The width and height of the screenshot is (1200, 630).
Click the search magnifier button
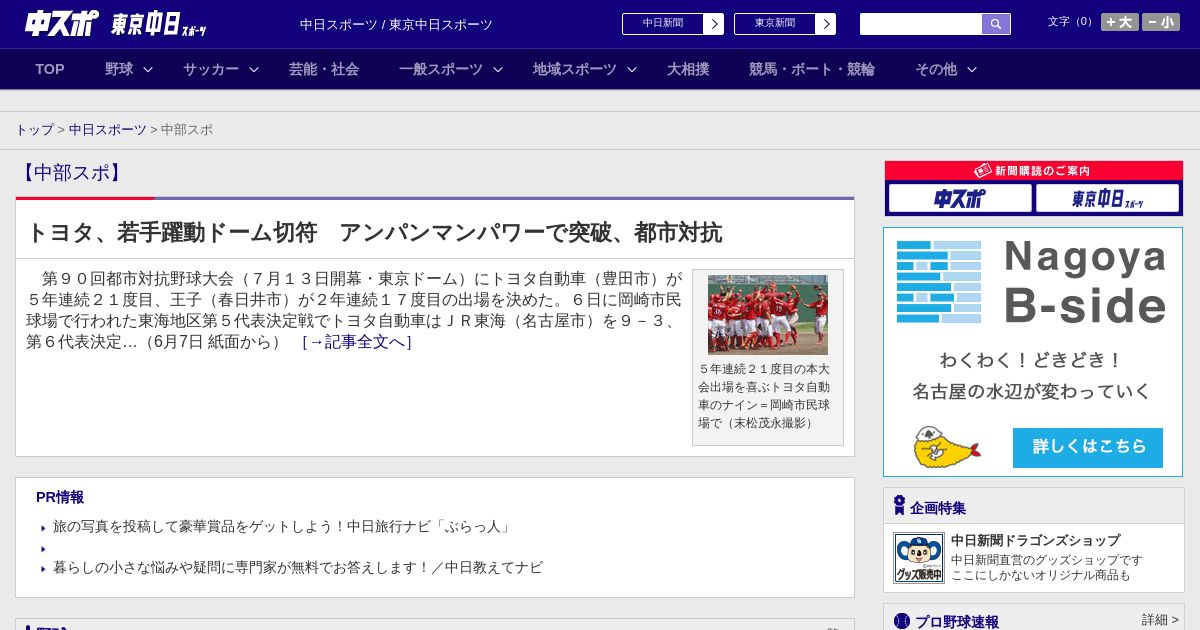click(x=996, y=24)
